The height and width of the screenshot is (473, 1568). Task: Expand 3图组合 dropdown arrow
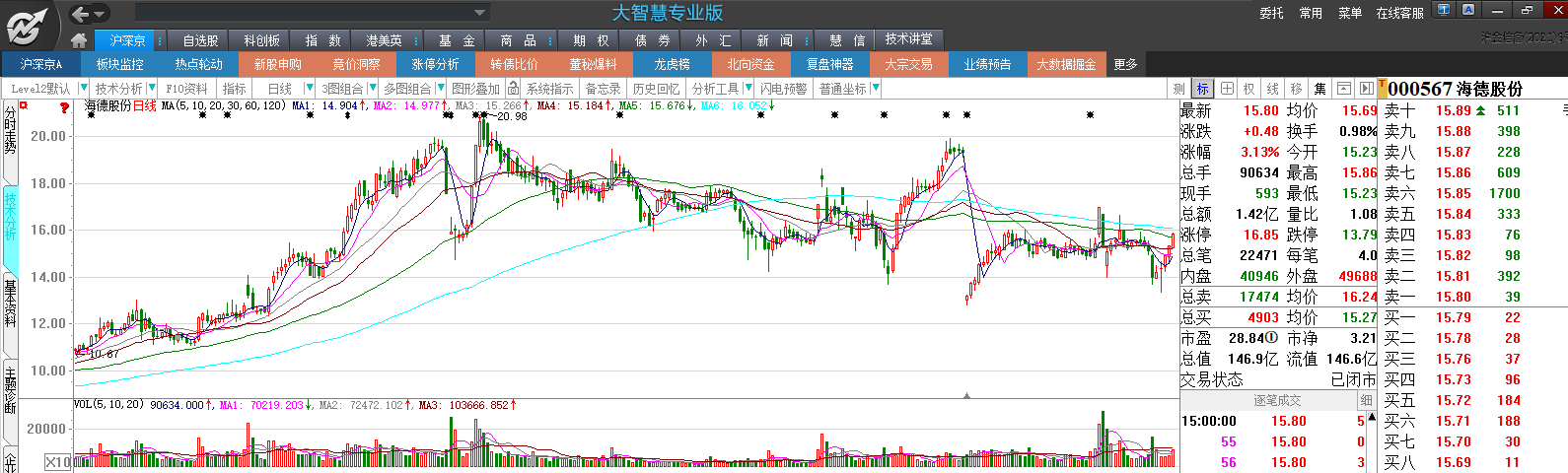click(x=372, y=89)
